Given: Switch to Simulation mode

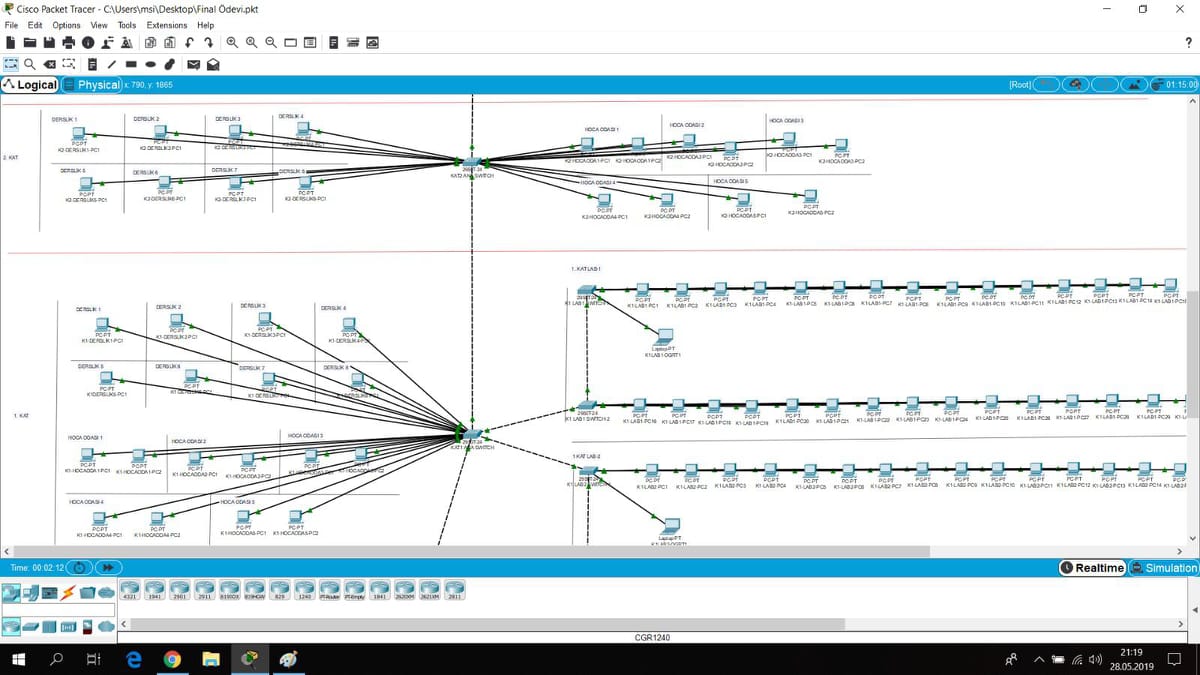Looking at the screenshot, I should coord(1163,568).
